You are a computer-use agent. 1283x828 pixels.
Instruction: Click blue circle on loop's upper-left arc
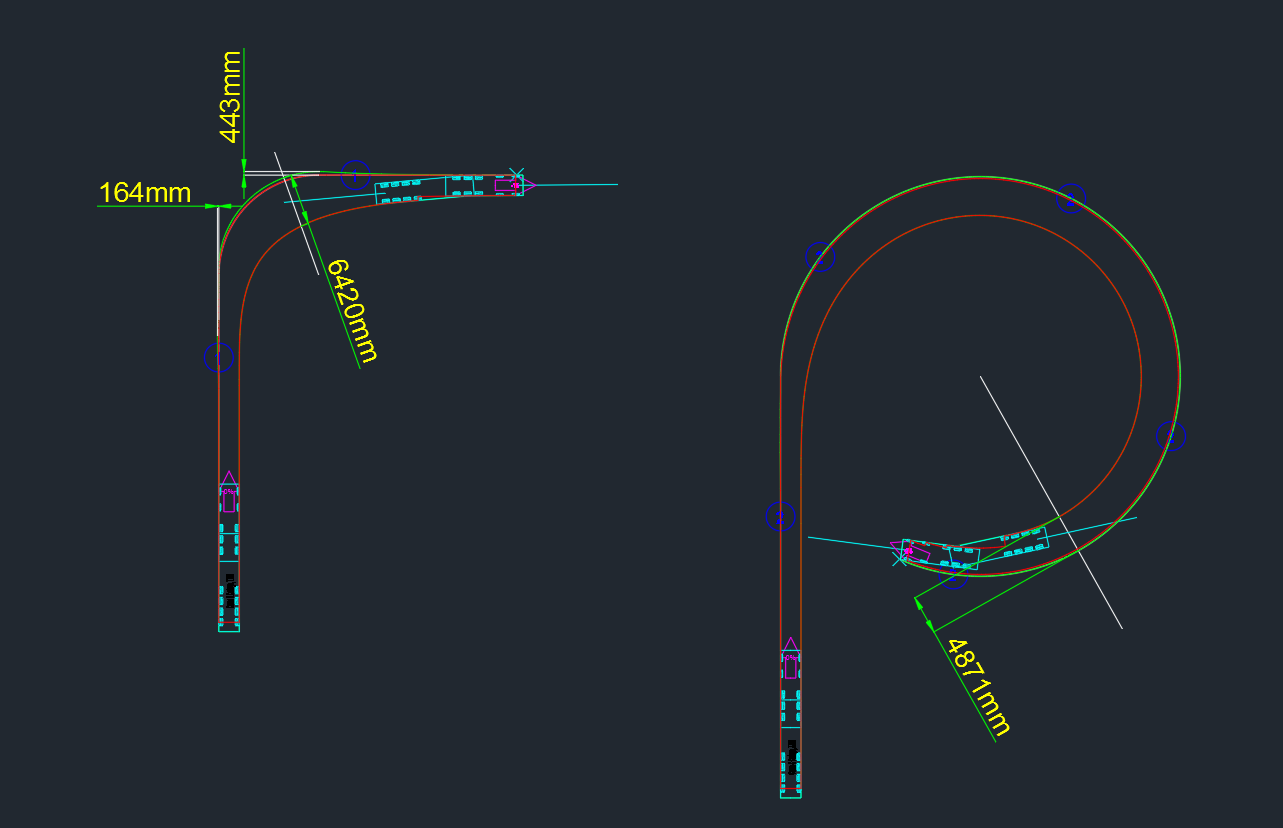[x=820, y=256]
